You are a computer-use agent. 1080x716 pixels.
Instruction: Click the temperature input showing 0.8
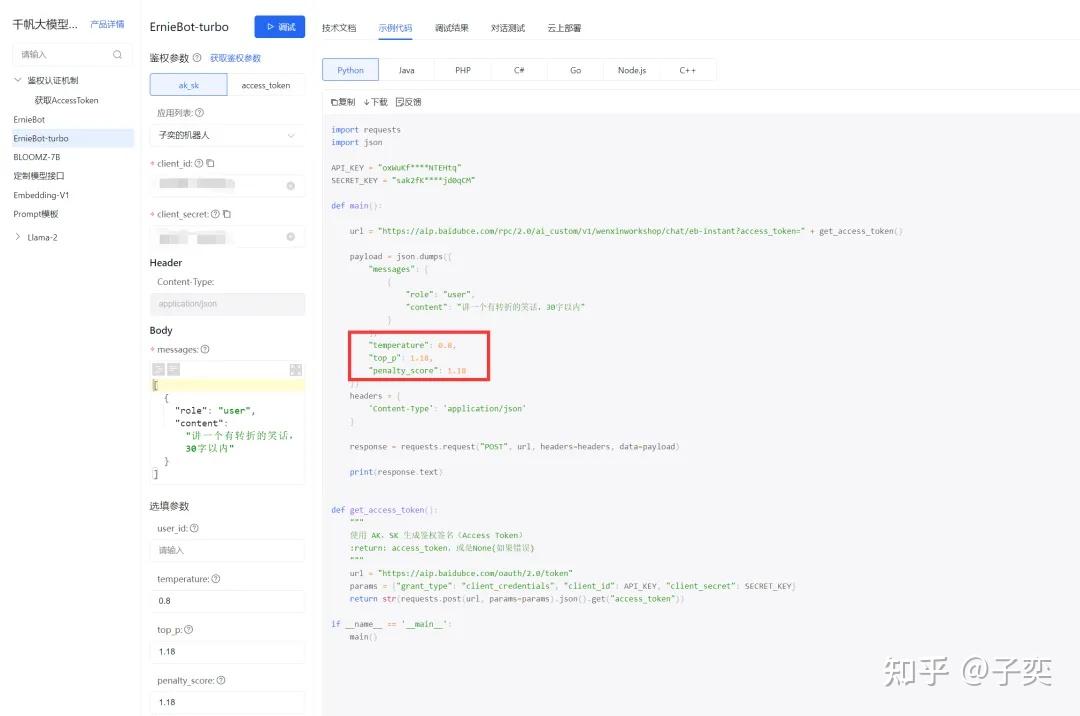pos(227,601)
